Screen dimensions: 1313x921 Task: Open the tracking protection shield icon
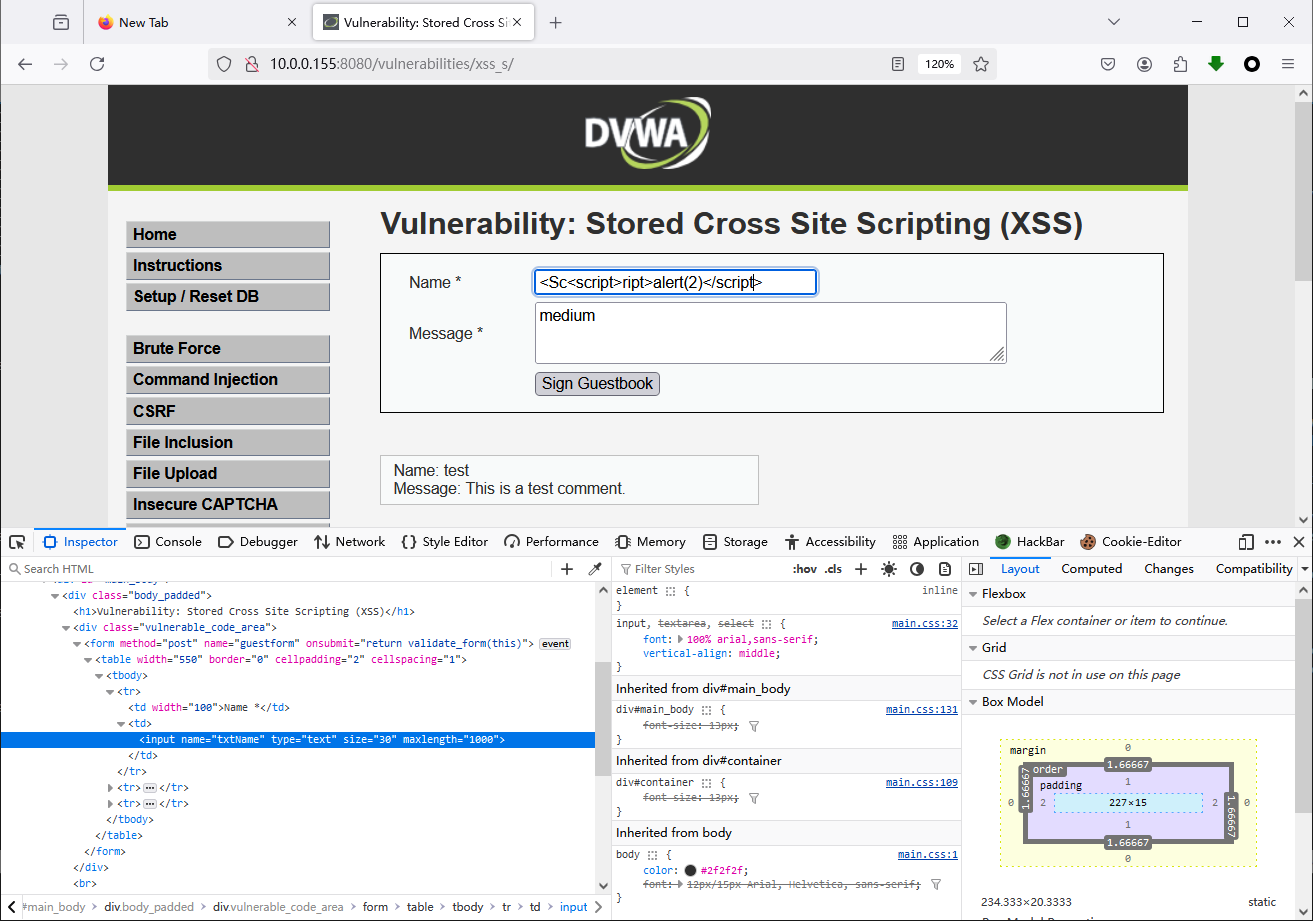point(224,64)
